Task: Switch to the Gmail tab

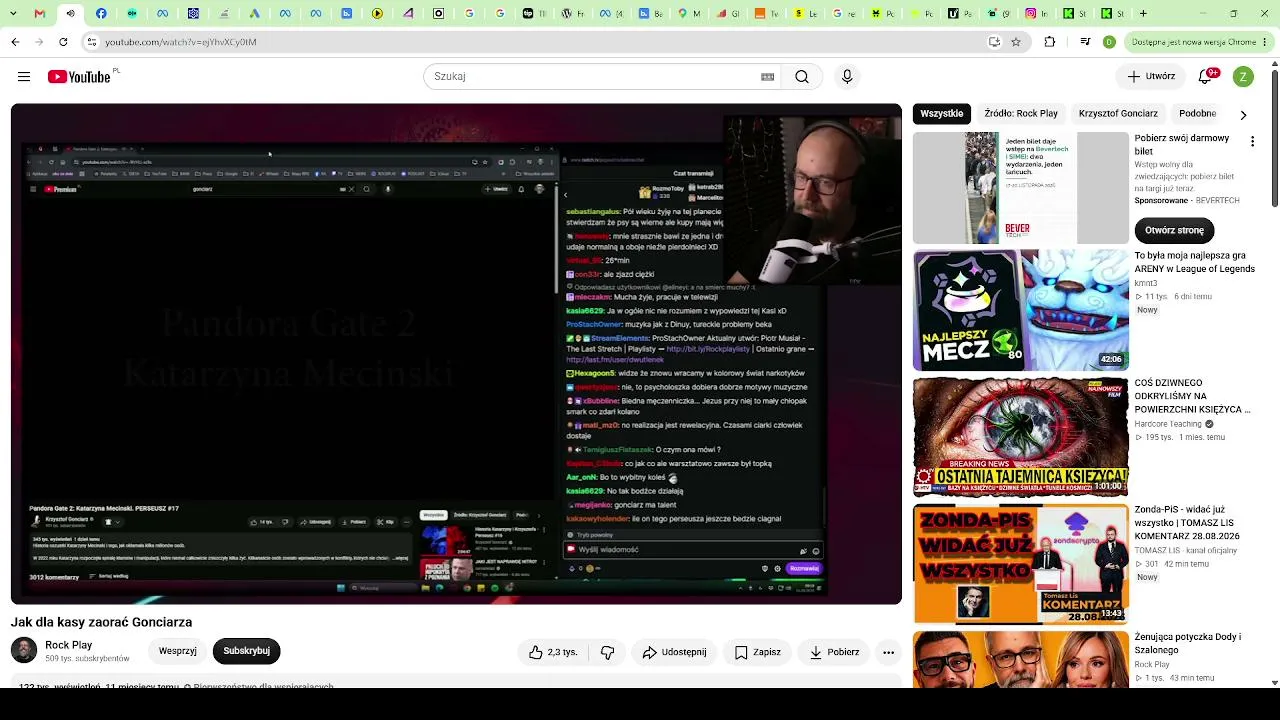Action: (40, 14)
